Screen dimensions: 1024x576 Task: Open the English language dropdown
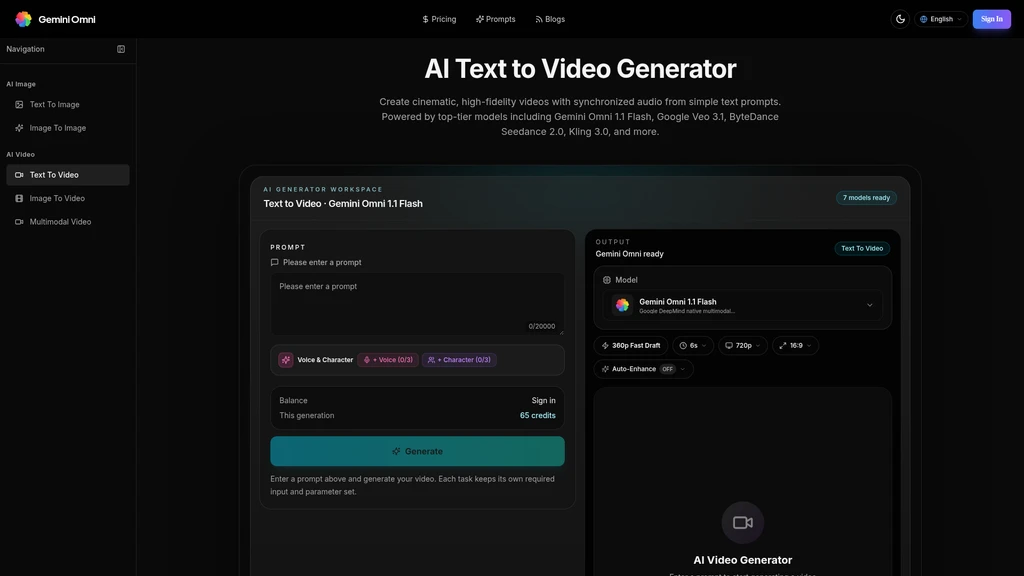tap(941, 19)
